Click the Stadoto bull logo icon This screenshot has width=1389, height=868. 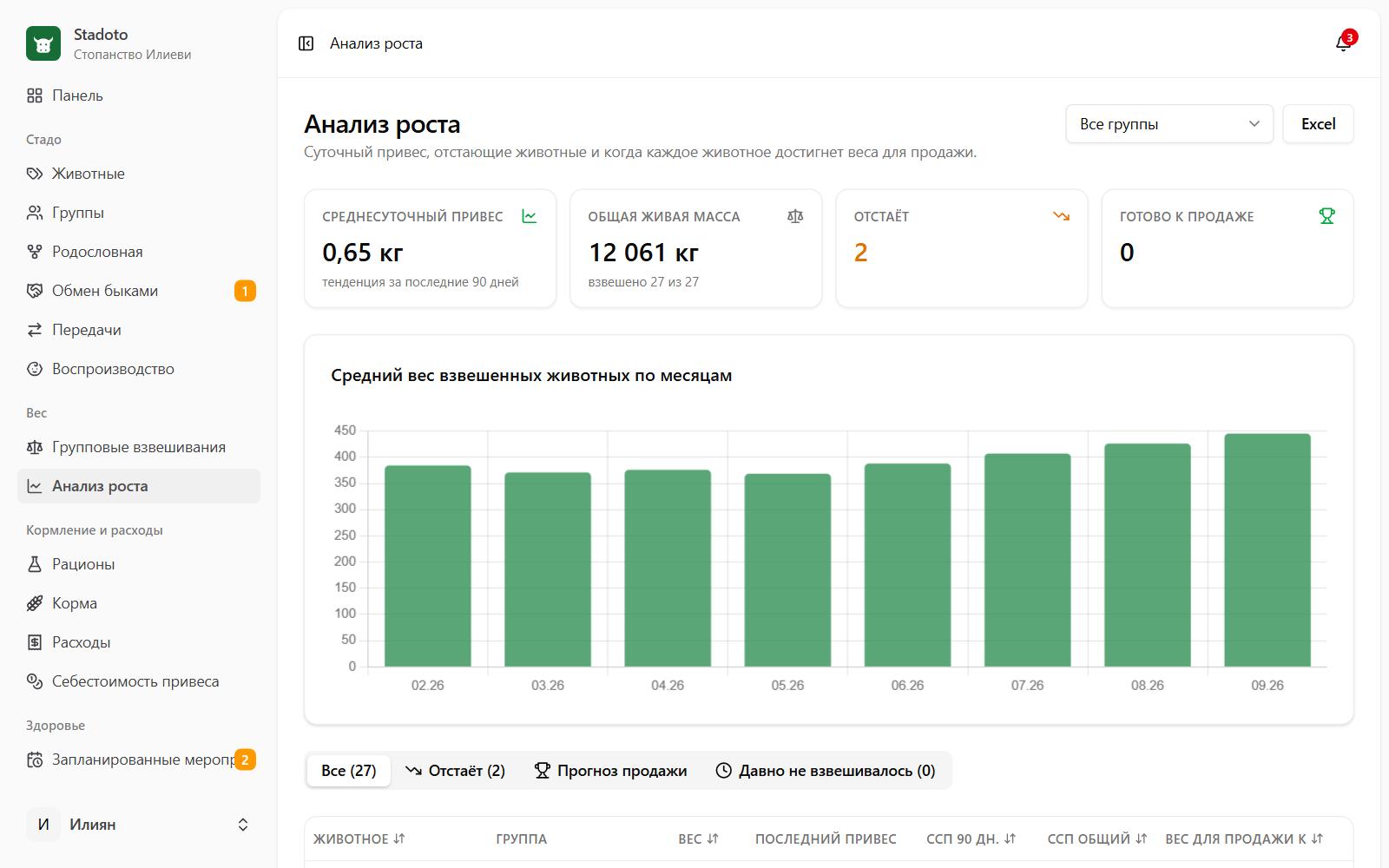(x=43, y=43)
